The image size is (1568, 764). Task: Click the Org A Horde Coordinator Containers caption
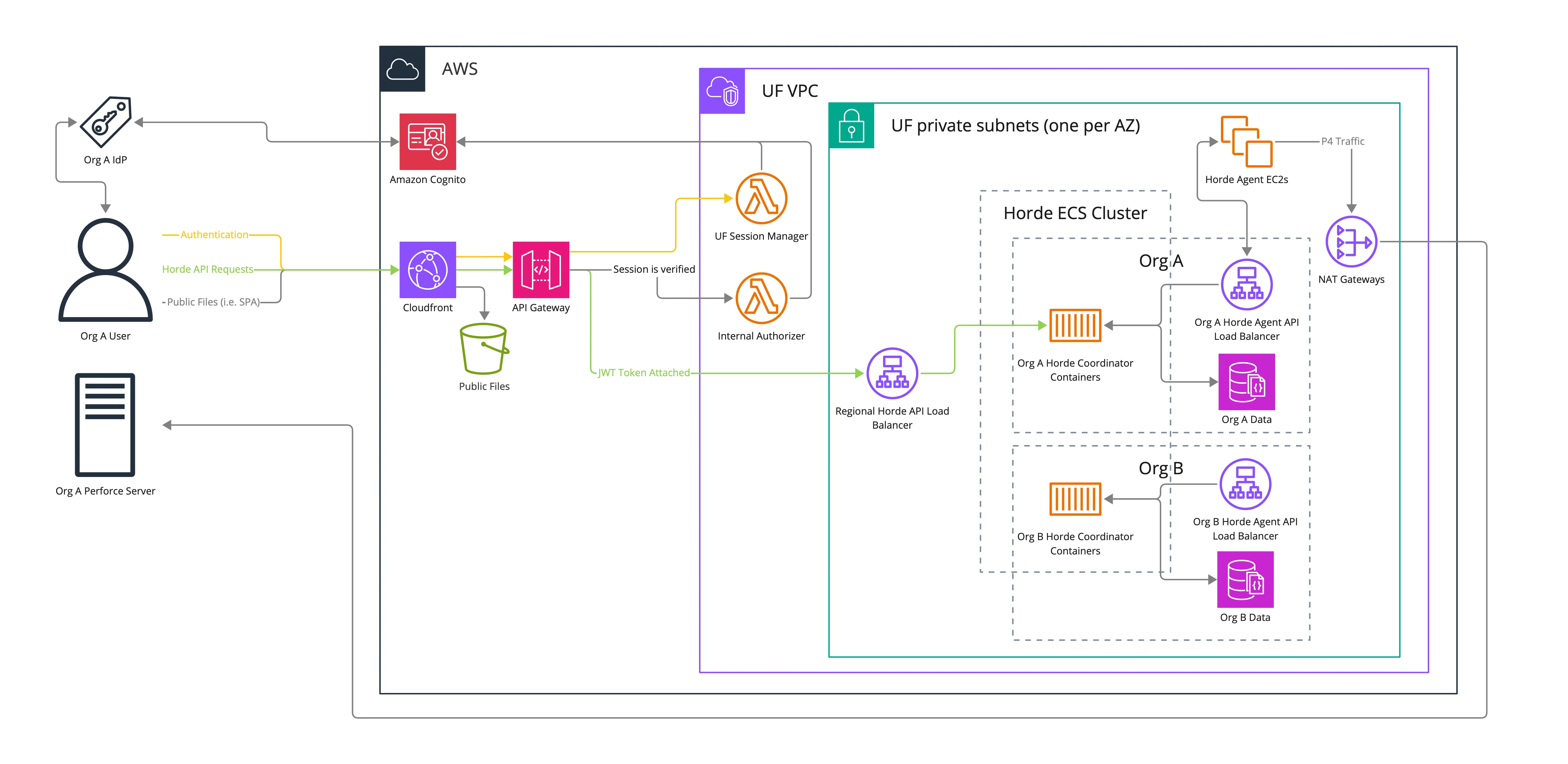pos(1075,370)
